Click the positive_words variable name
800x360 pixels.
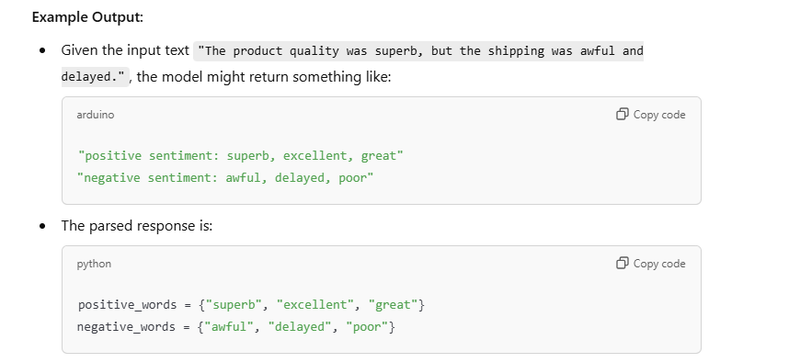[128, 305]
